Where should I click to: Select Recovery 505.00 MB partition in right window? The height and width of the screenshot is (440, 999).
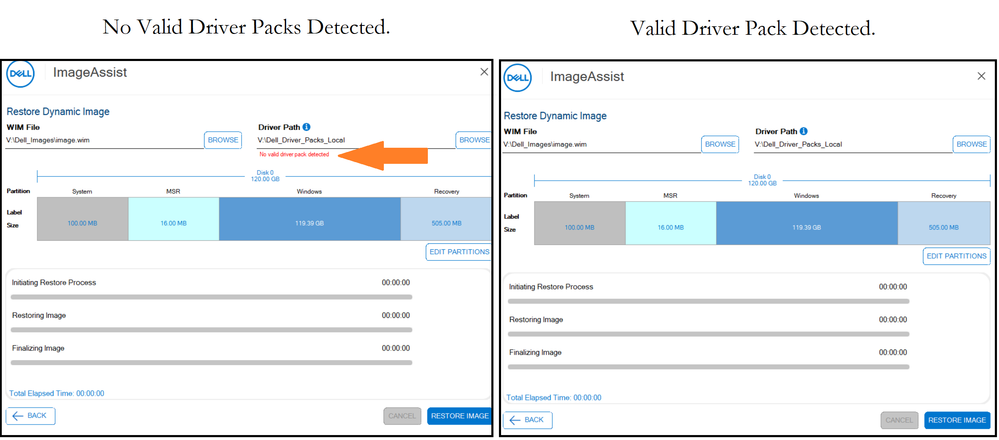click(944, 224)
